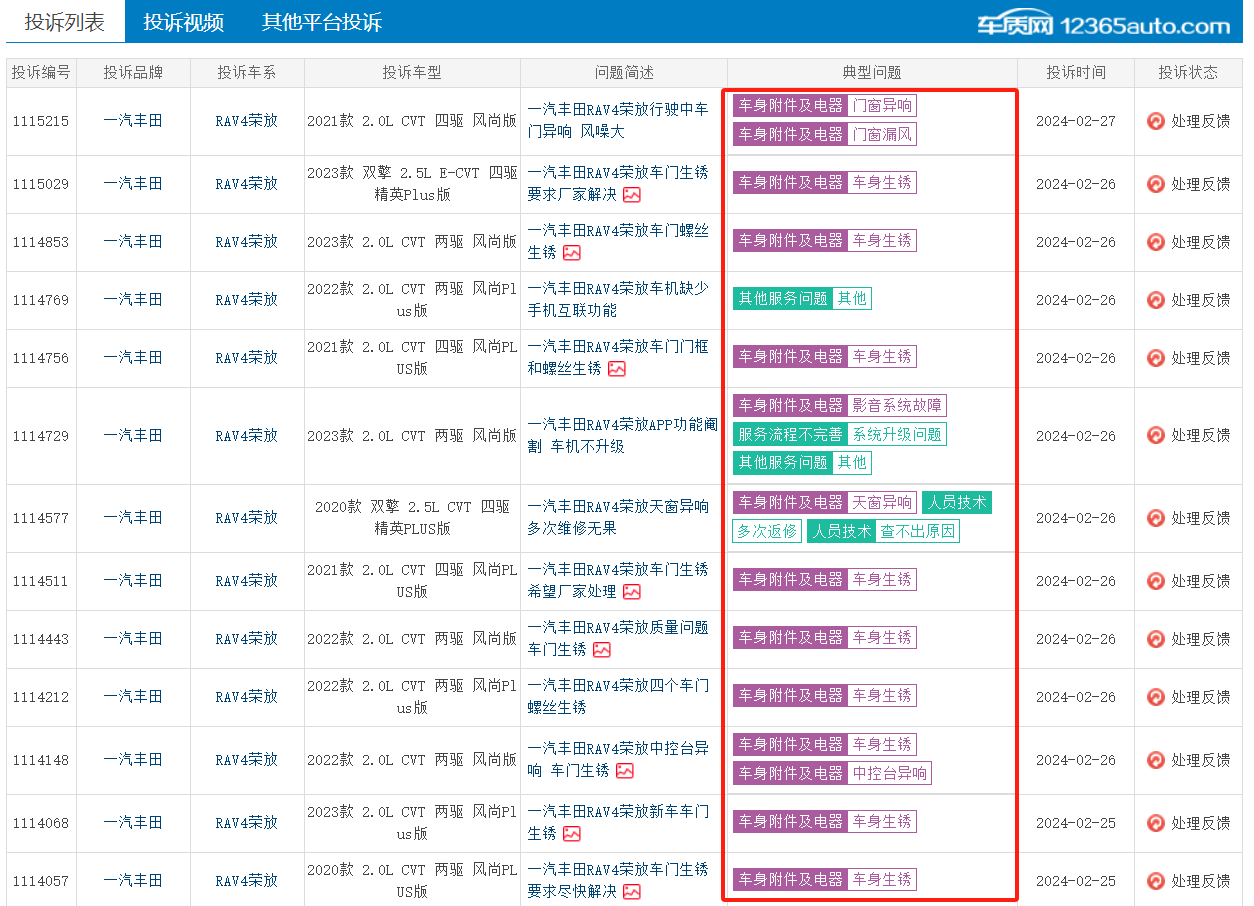The height and width of the screenshot is (906, 1254).
Task: Click the 服务流程不完善 category tag
Action: pos(790,435)
